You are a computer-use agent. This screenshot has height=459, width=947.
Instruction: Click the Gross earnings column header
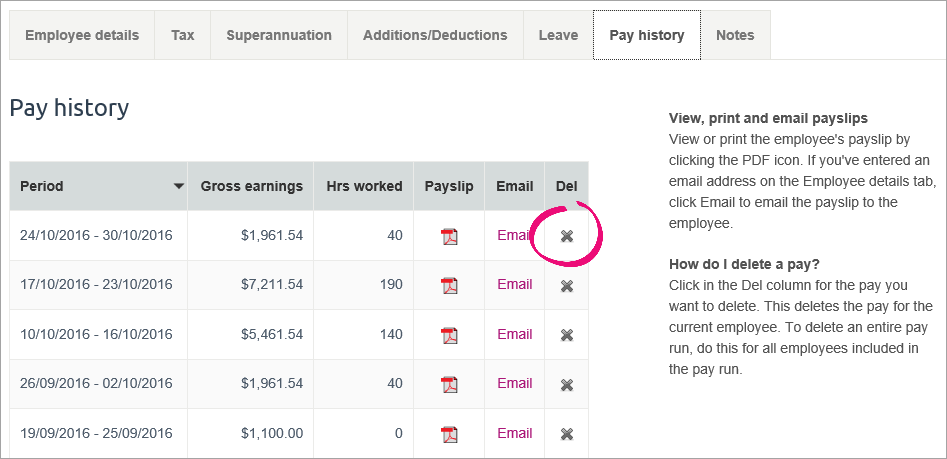[251, 186]
